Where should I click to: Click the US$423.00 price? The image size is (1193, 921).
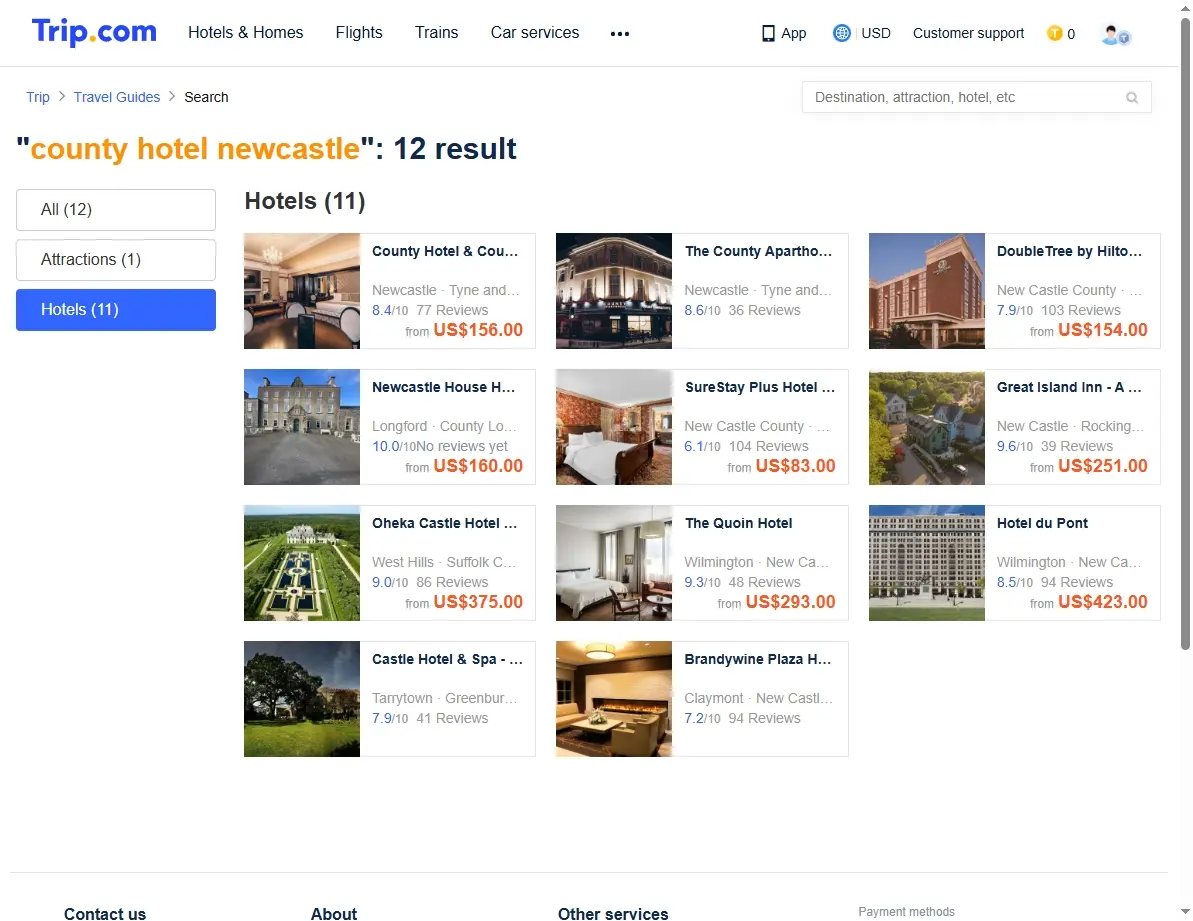point(1102,602)
